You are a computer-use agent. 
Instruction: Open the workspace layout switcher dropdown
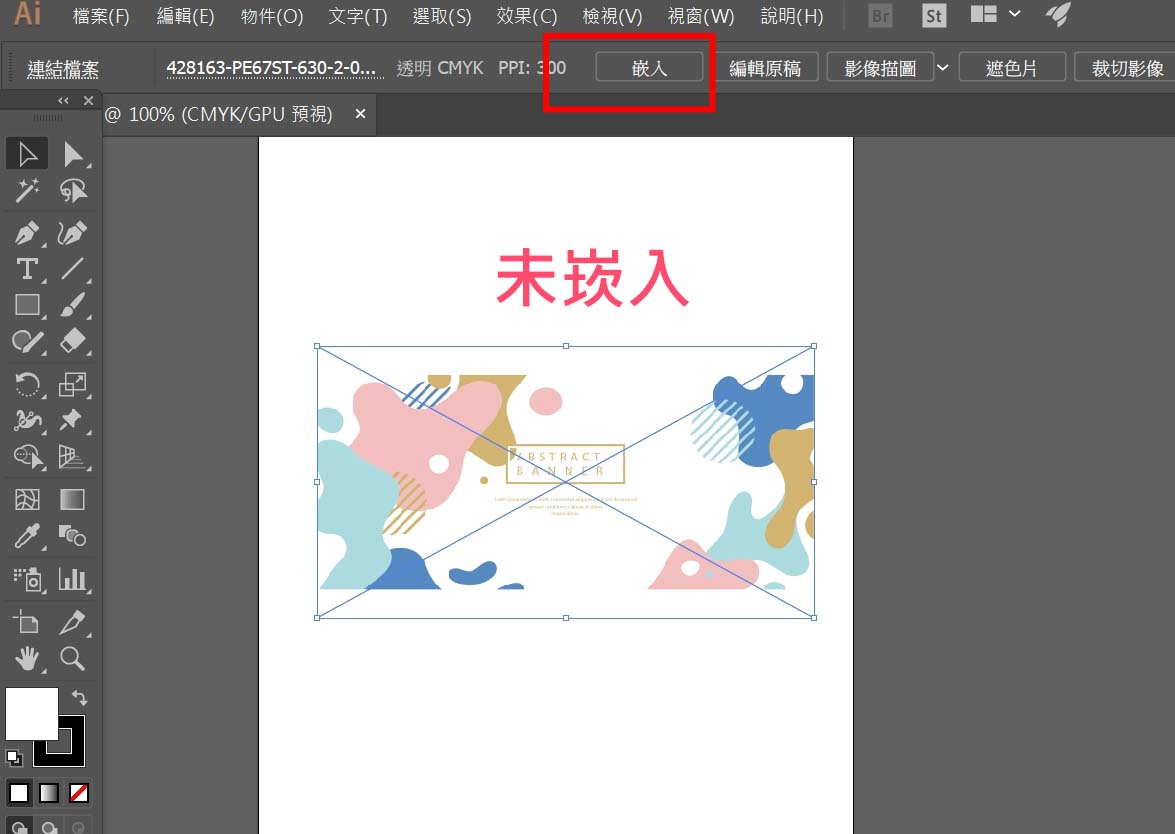coord(1015,14)
